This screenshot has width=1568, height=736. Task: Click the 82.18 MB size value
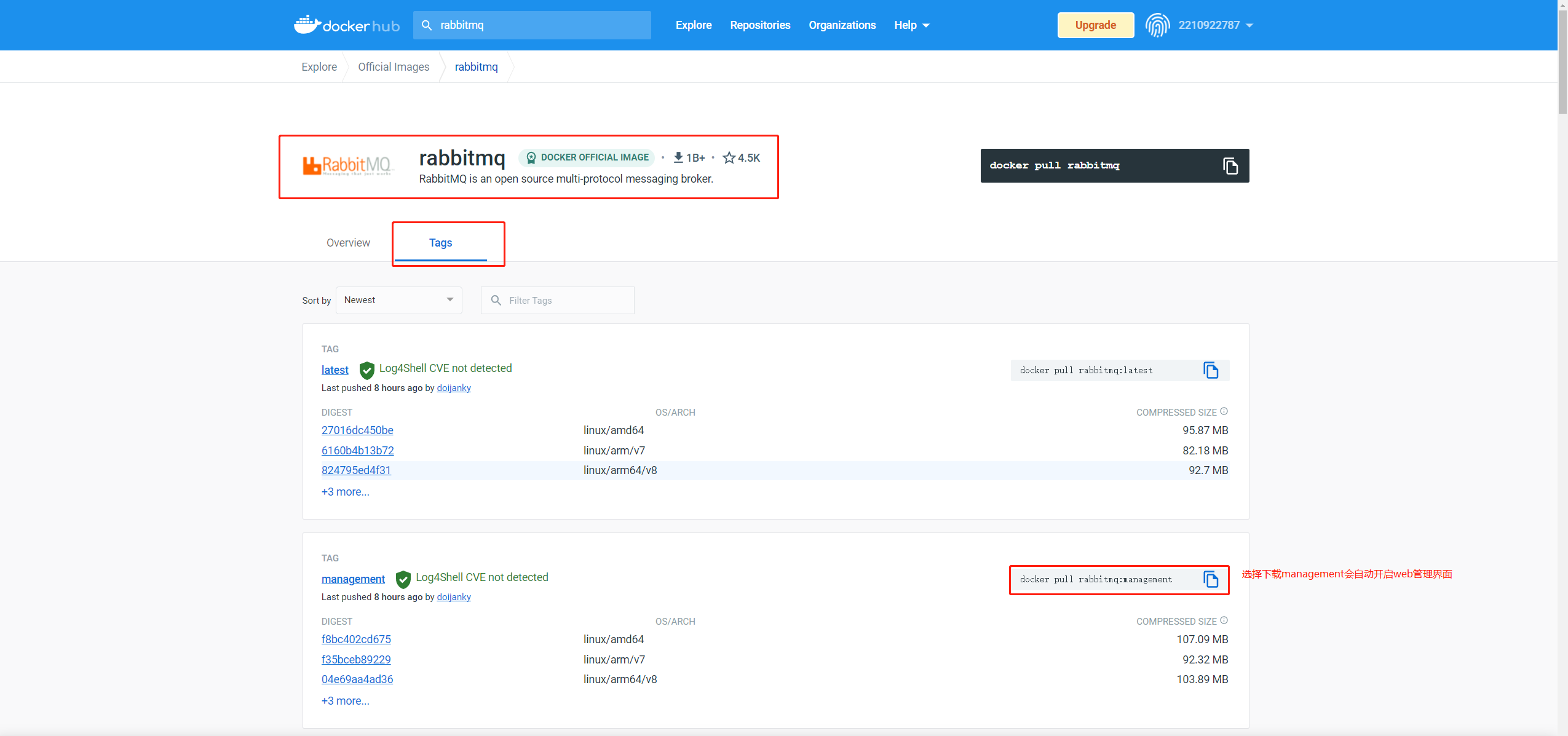click(x=1205, y=451)
